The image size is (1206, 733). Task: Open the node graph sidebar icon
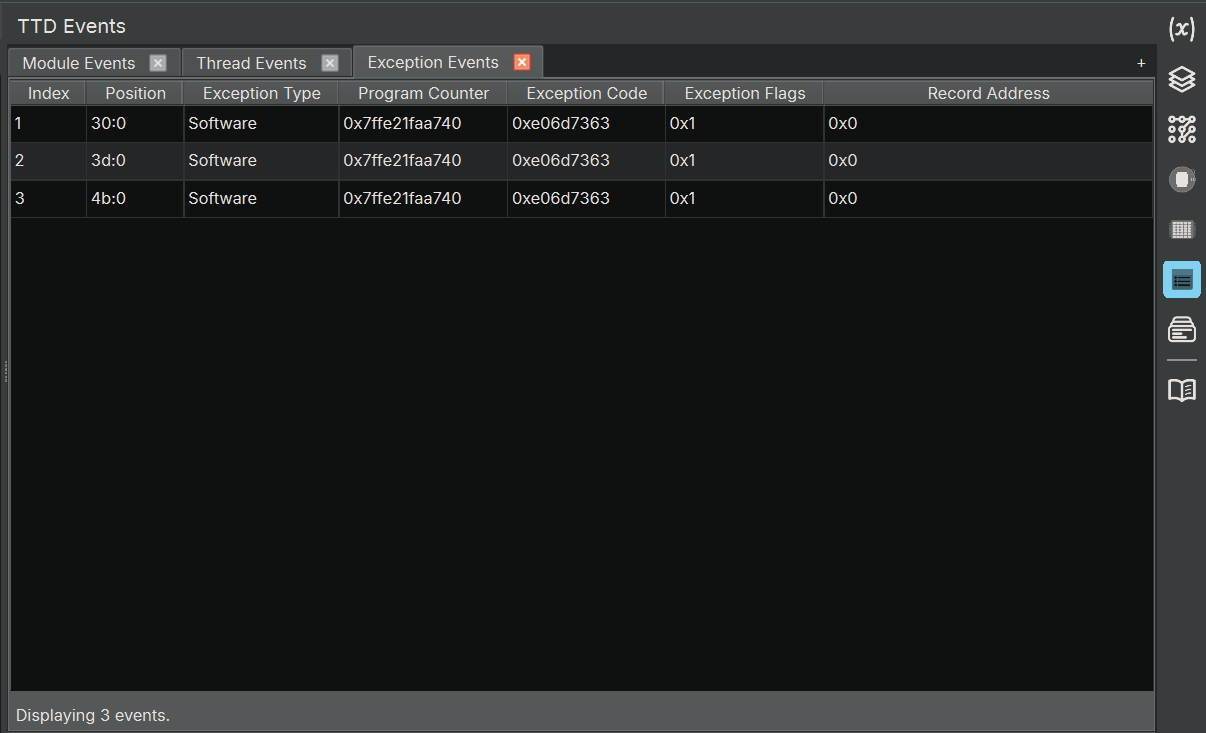click(x=1181, y=129)
